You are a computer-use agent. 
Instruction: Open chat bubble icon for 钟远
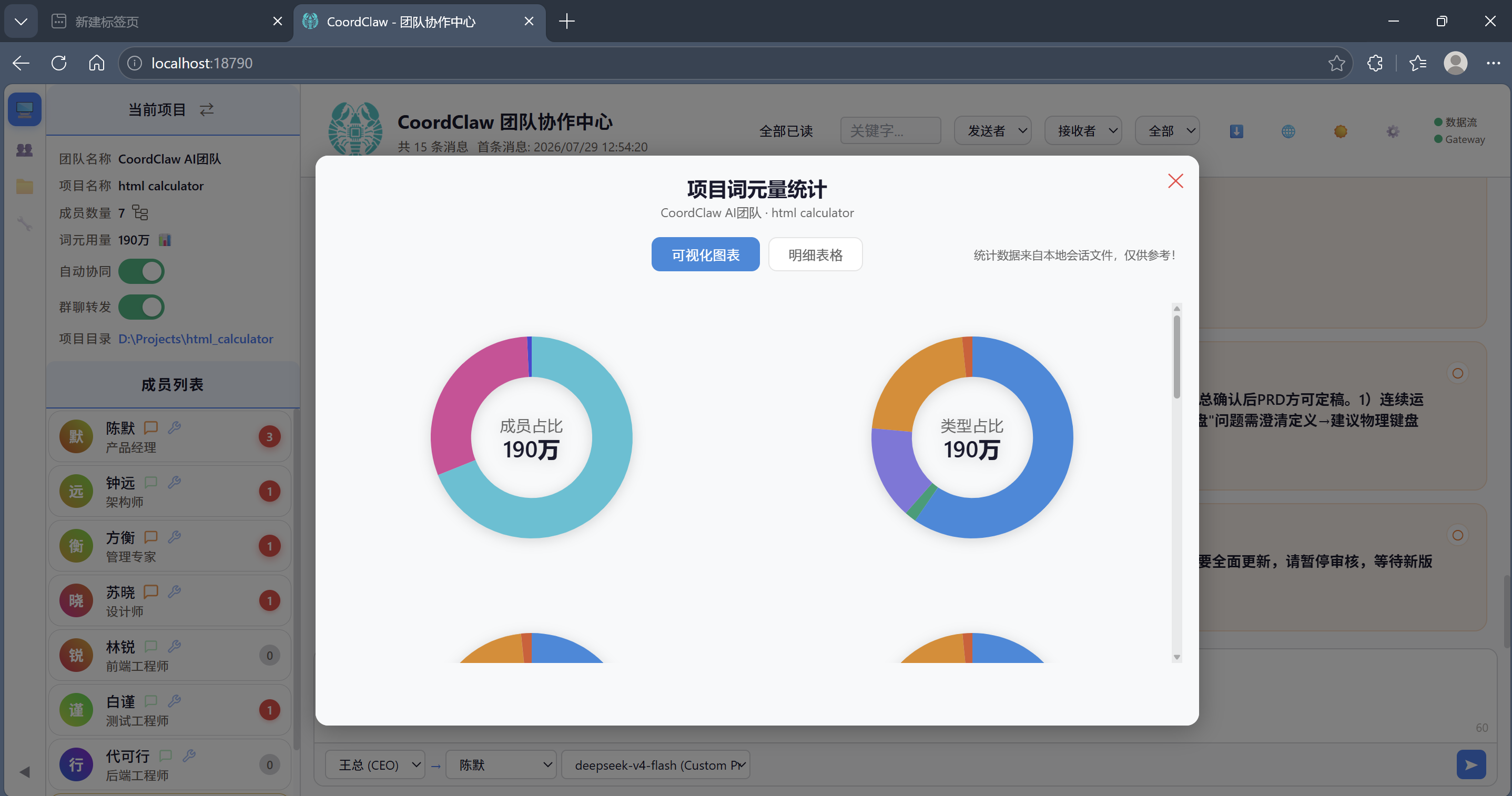pyautogui.click(x=151, y=482)
